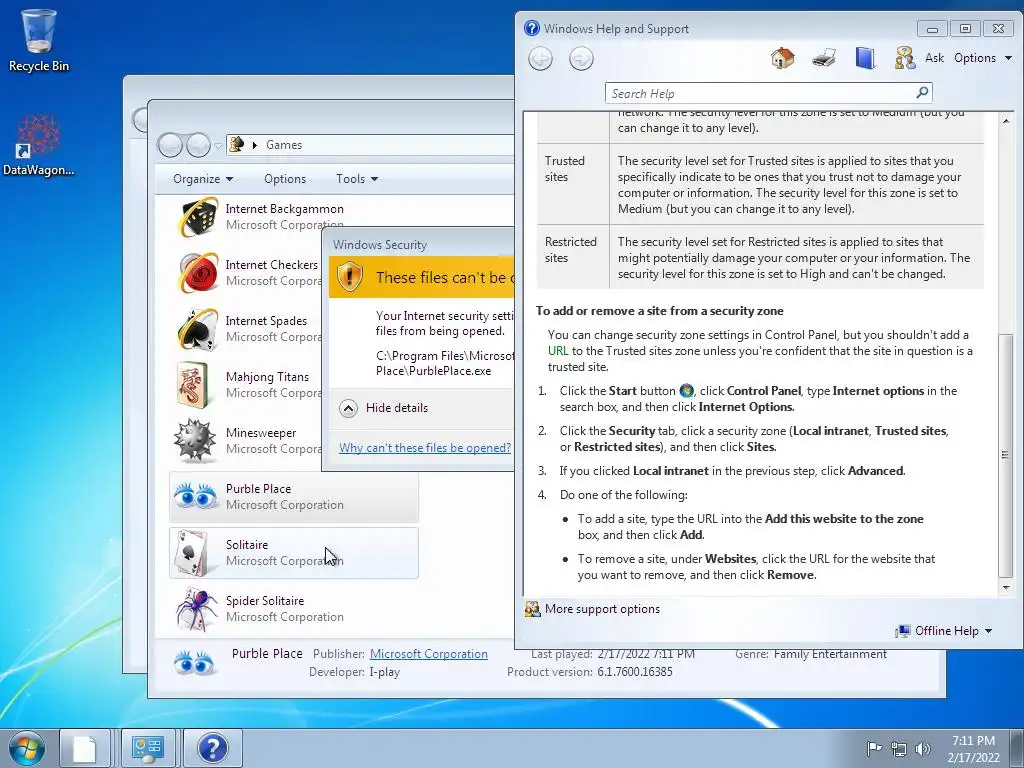The width and height of the screenshot is (1024, 768).
Task: Open the Organize dropdown in Games
Action: [x=202, y=179]
